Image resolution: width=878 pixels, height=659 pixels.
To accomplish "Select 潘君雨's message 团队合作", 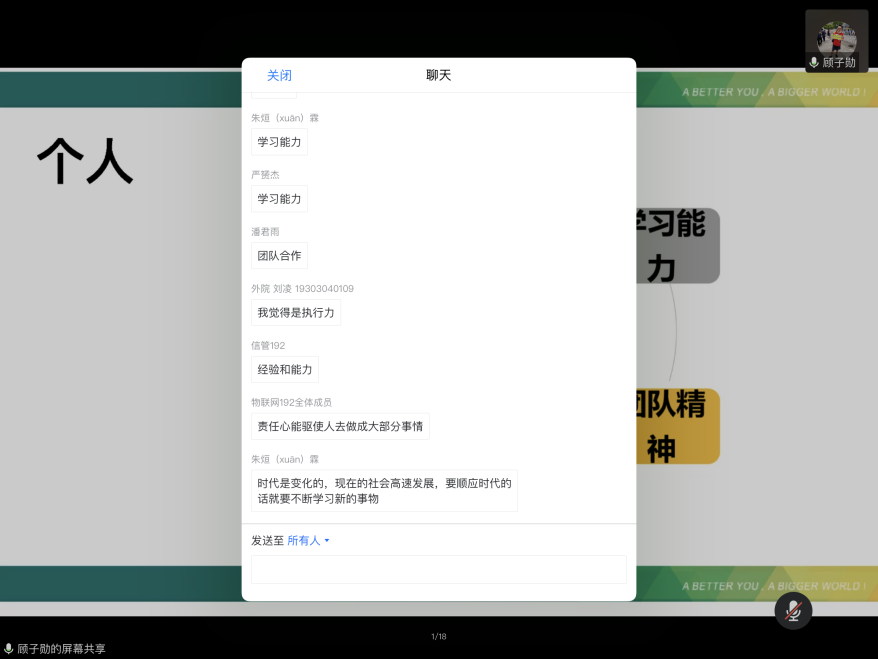I will [278, 255].
